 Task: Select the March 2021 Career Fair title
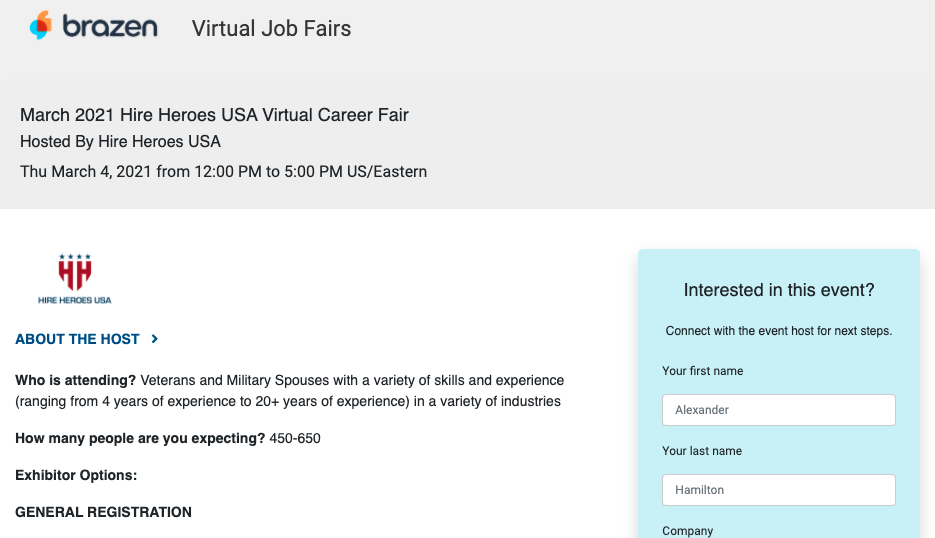[214, 115]
